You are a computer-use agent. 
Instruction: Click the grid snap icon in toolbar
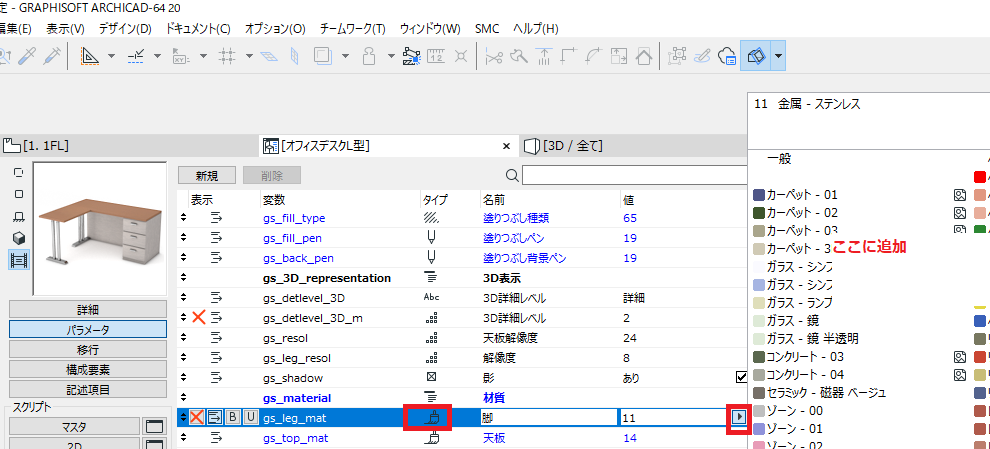(227, 56)
